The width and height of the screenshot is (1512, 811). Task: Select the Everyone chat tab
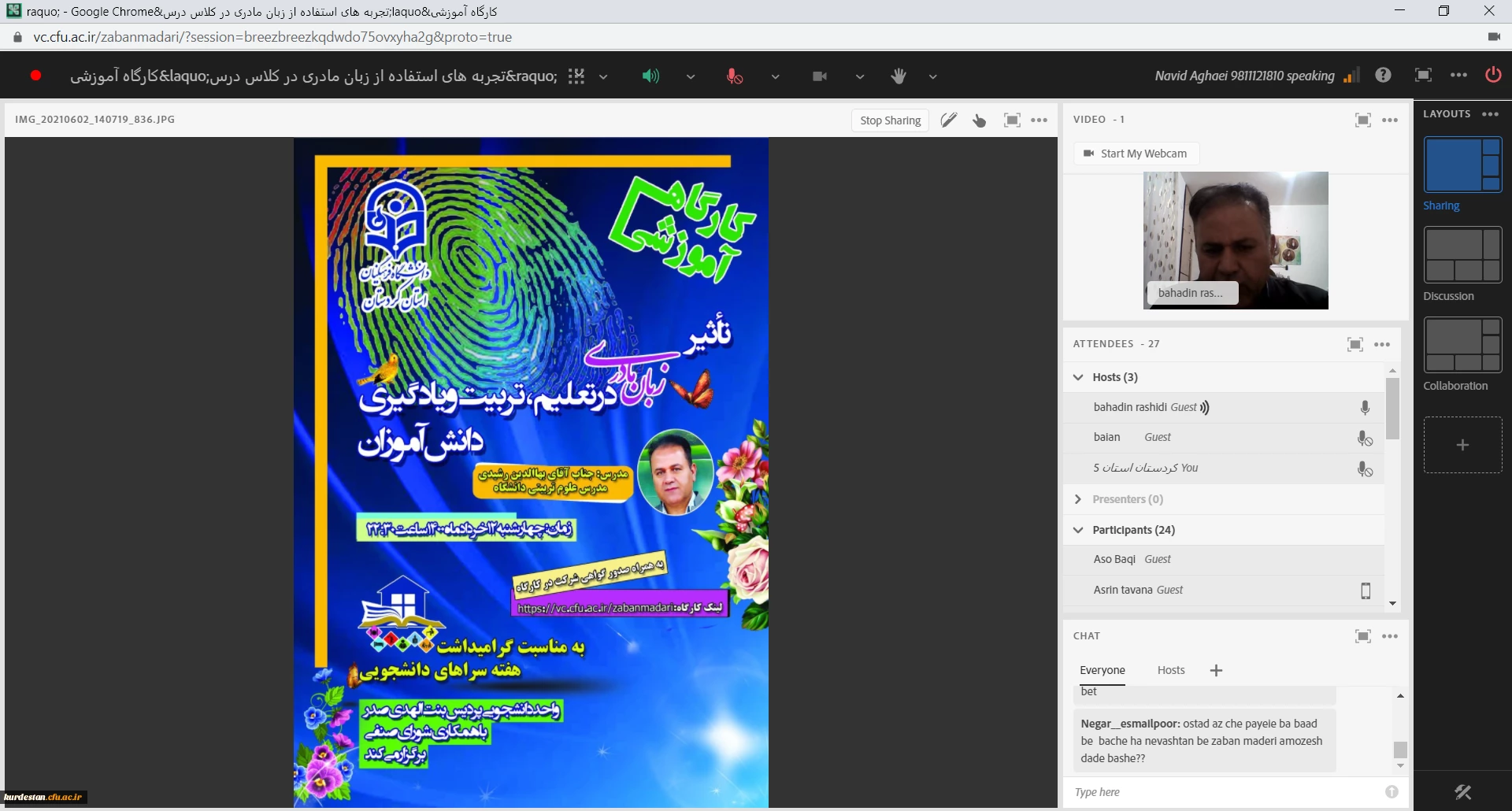[x=1102, y=670]
